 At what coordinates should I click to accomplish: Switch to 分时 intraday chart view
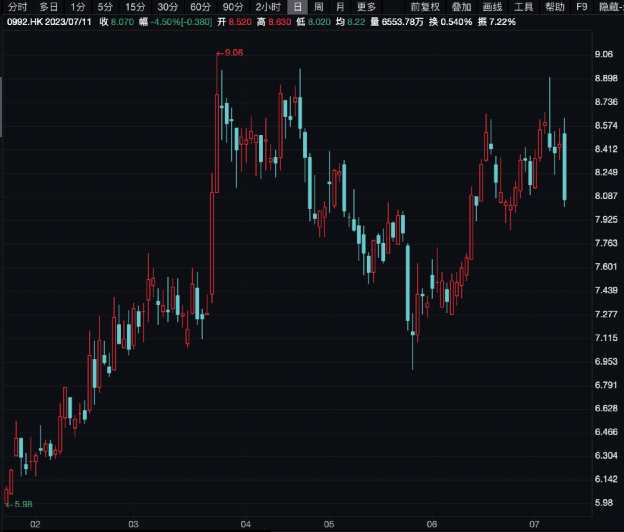[x=17, y=7]
